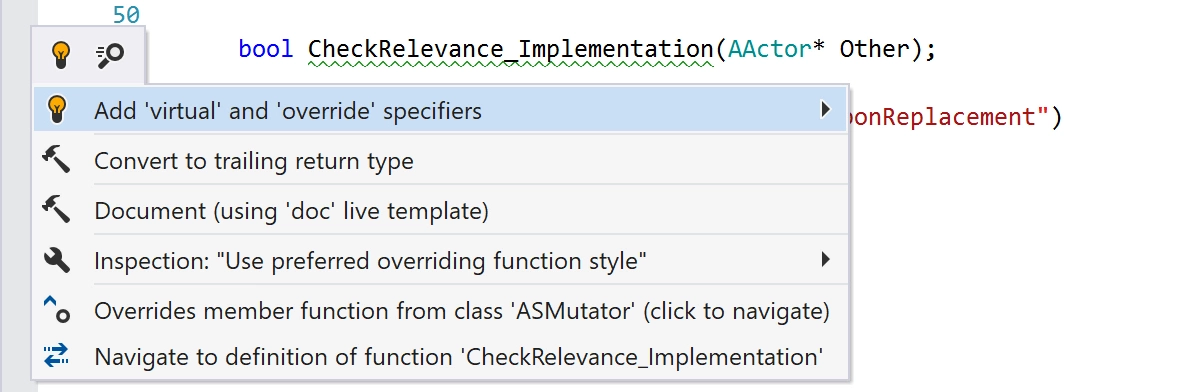Expand submenu arrow for Add 'virtual' specifiers
Image resolution: width=1200 pixels, height=392 pixels.
[x=825, y=109]
